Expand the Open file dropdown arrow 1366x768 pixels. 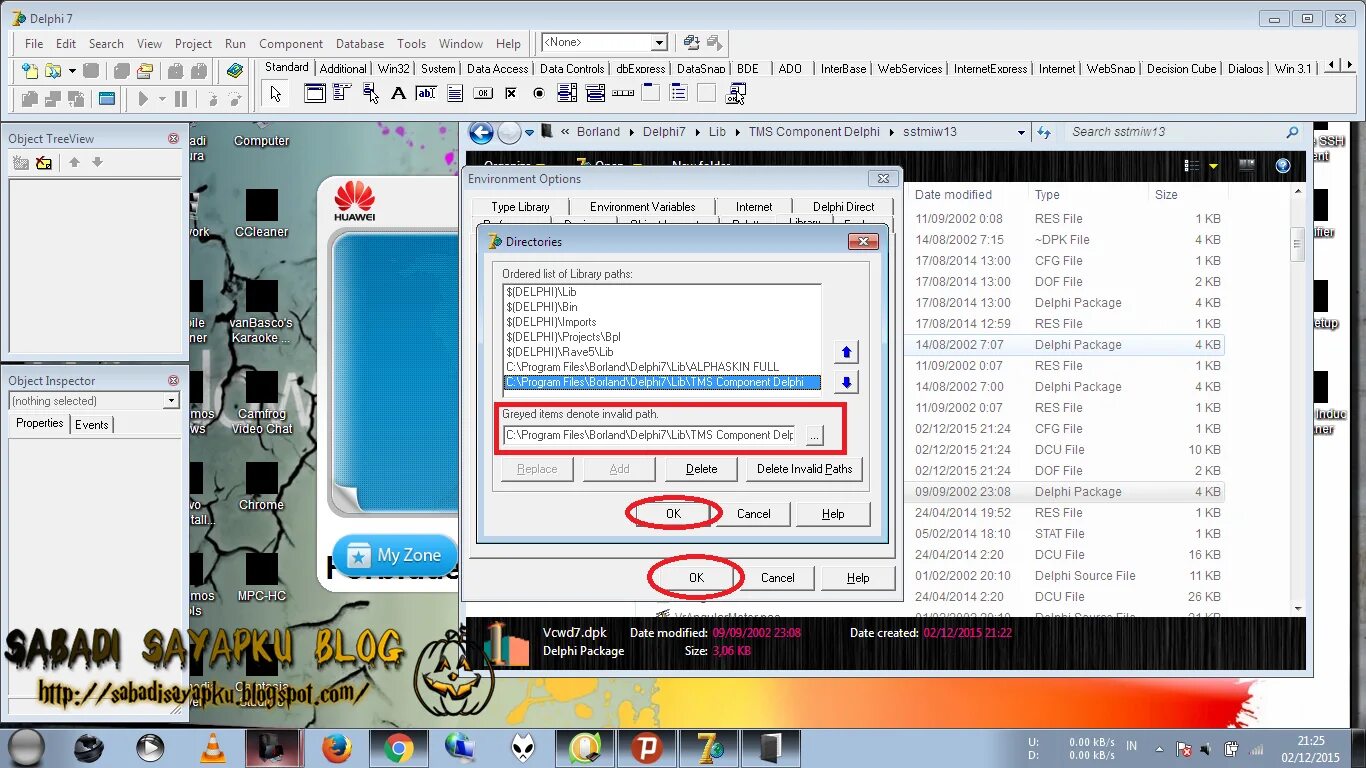click(72, 71)
